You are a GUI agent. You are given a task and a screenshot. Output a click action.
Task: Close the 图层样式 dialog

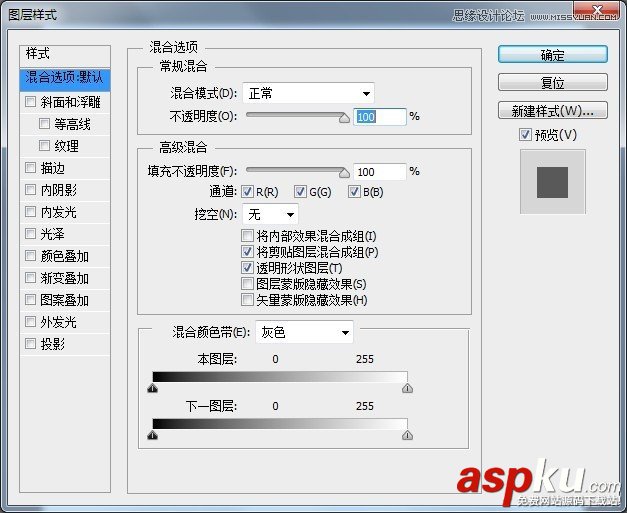597,10
